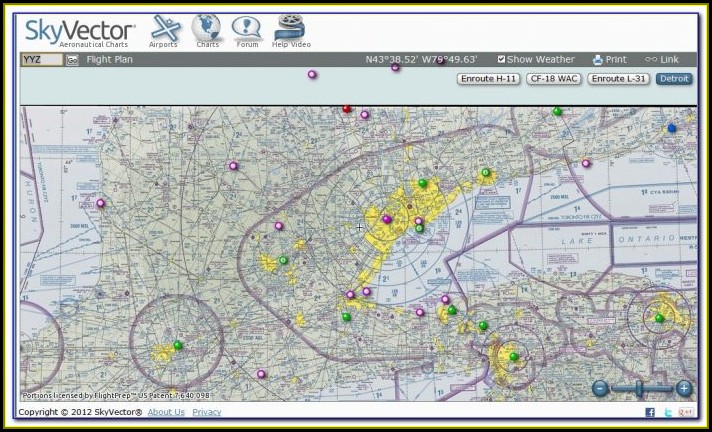Switch to Enroute H-11 chart
Image resolution: width=712 pixels, height=432 pixels.
(x=489, y=78)
